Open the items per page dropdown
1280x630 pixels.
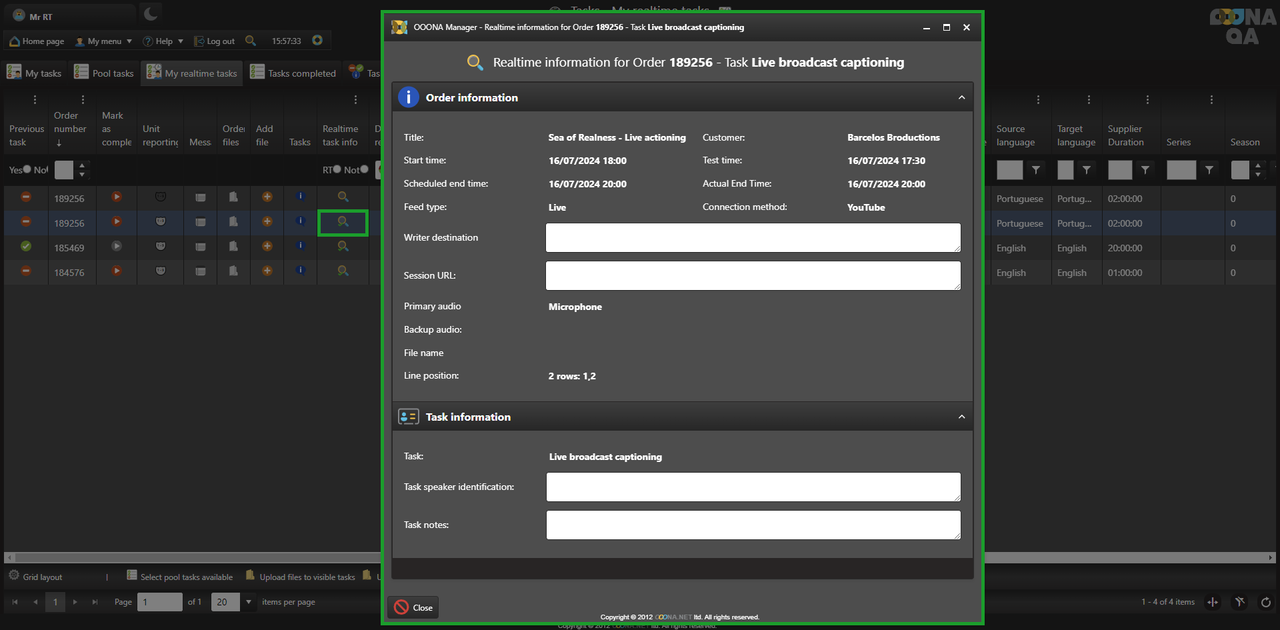pos(249,602)
